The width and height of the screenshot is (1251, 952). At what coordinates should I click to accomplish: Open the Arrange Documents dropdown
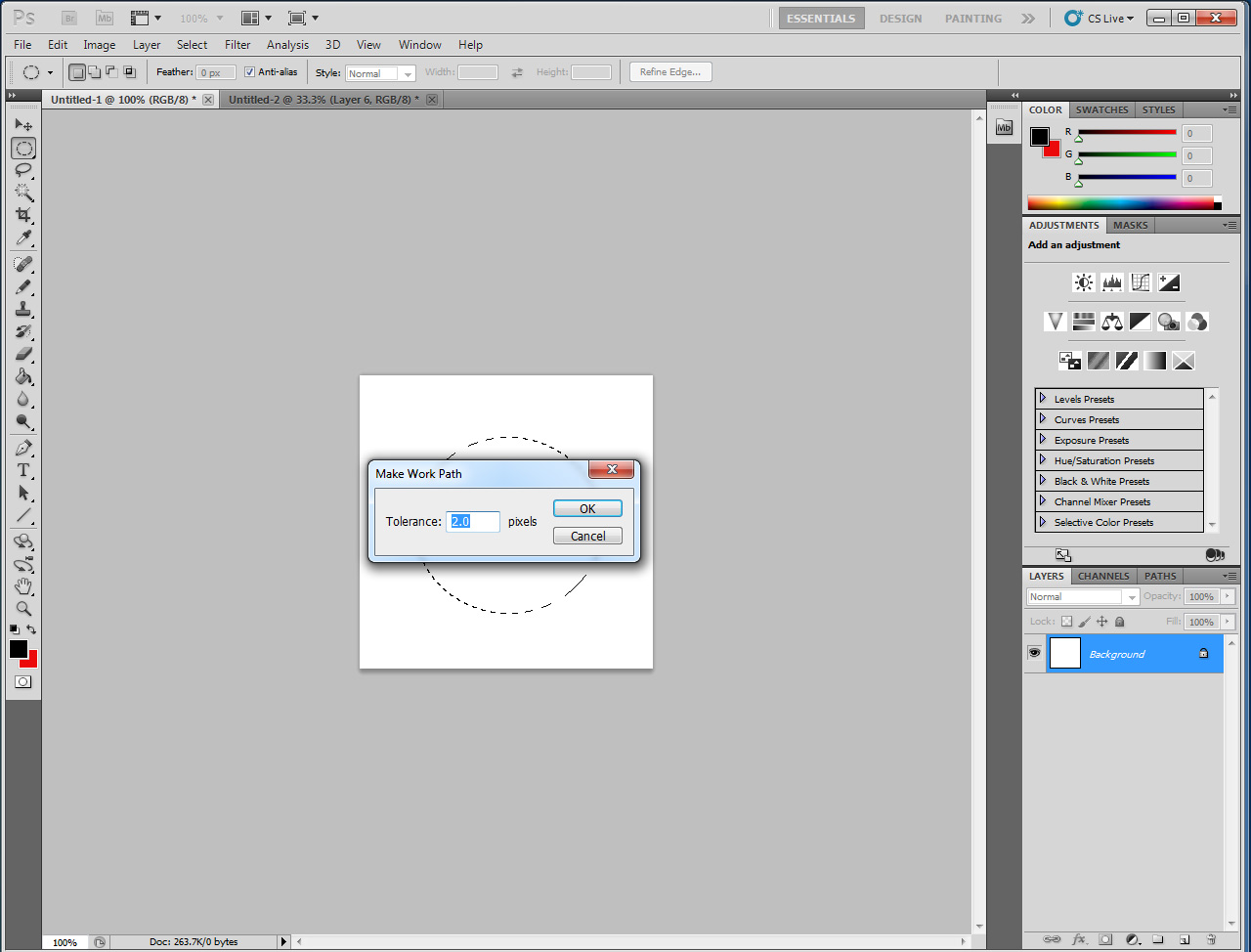(x=257, y=18)
